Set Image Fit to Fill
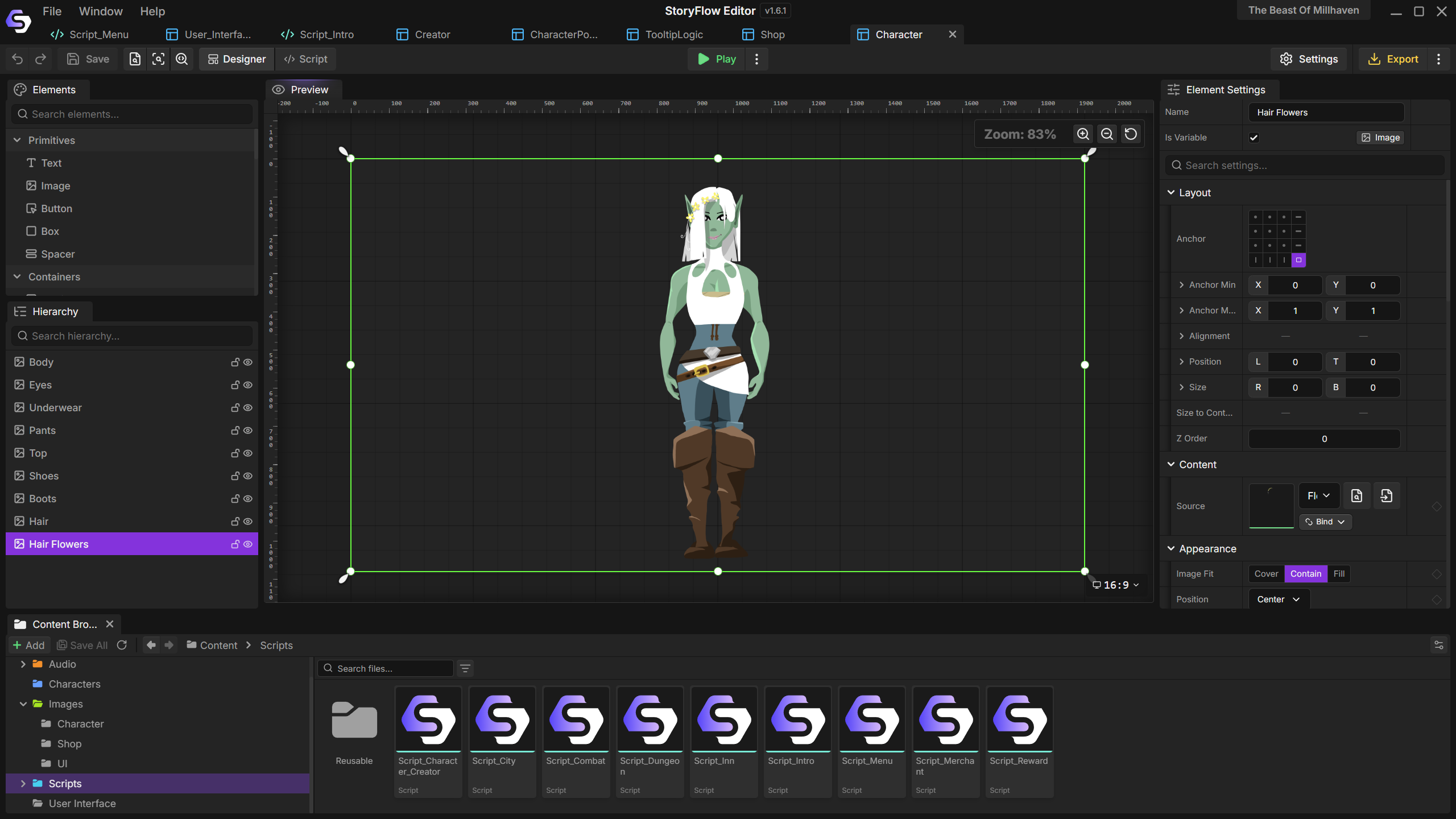 tap(1339, 574)
